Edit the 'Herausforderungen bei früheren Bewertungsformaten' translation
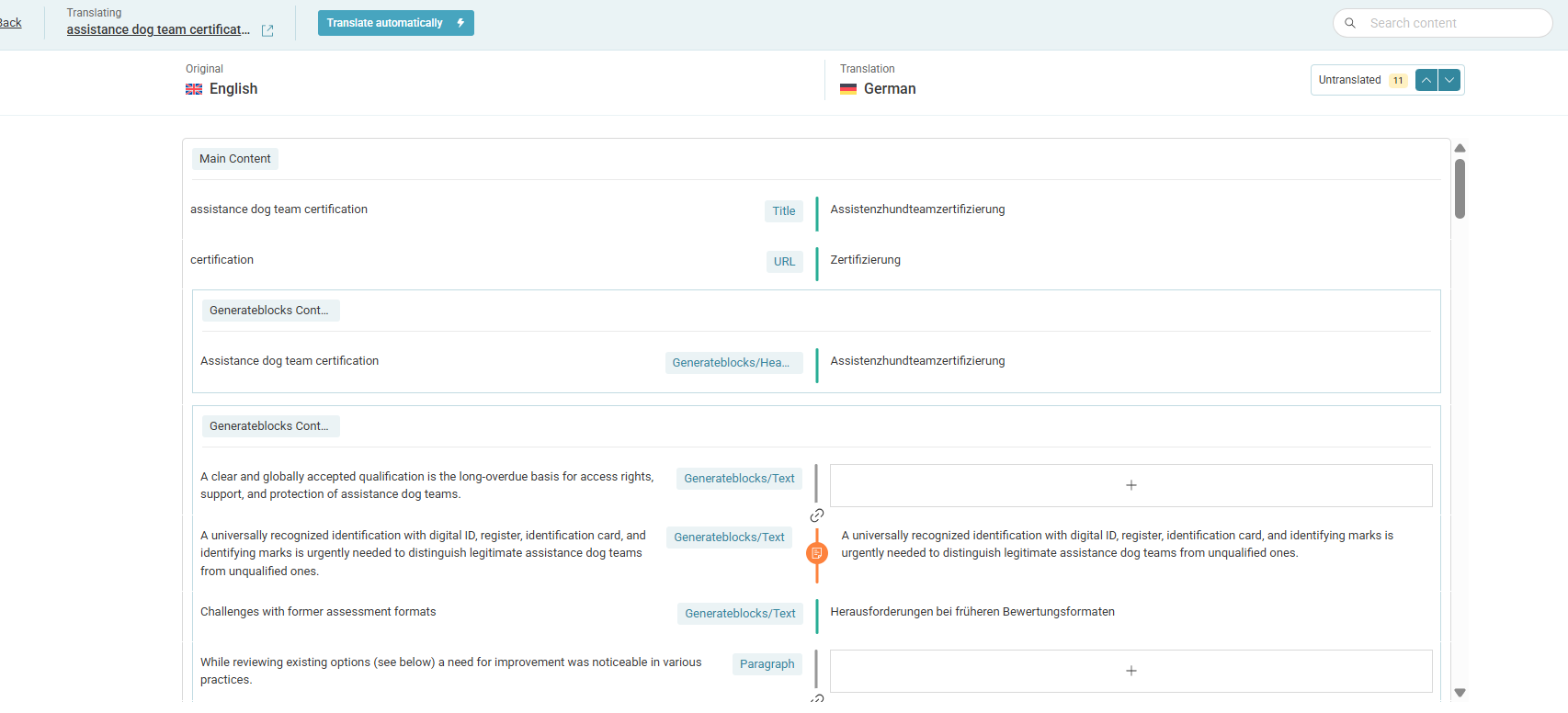The width and height of the screenshot is (1568, 713). (x=971, y=612)
